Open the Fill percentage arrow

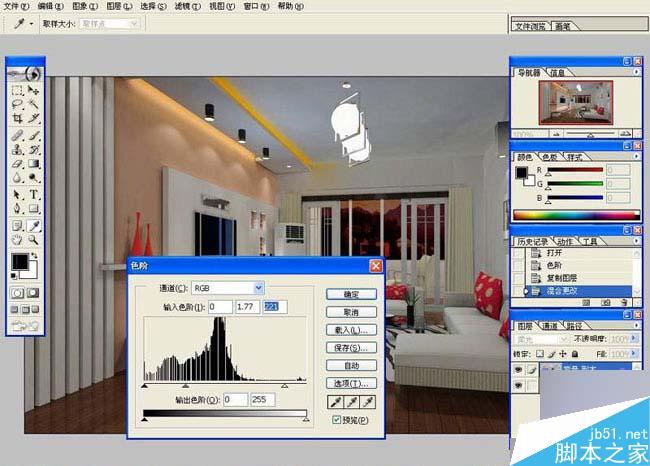[x=633, y=354]
